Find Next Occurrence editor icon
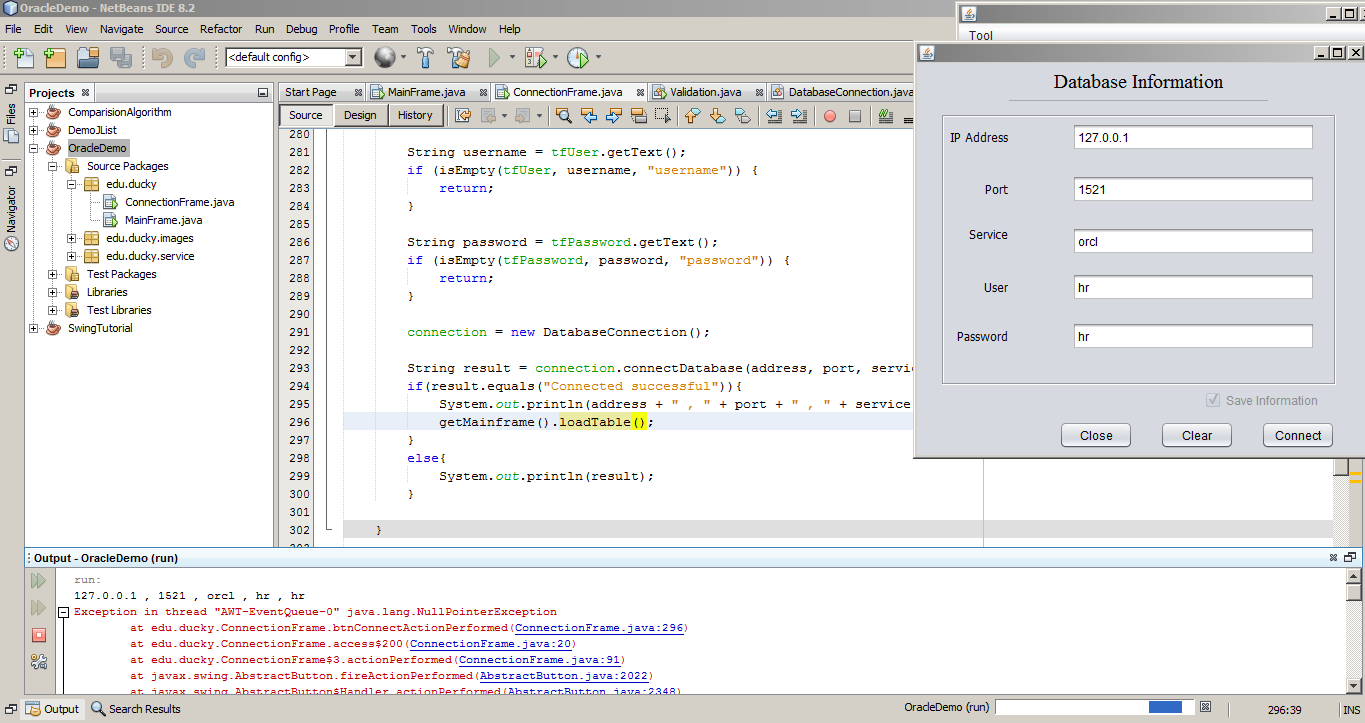 coord(614,116)
